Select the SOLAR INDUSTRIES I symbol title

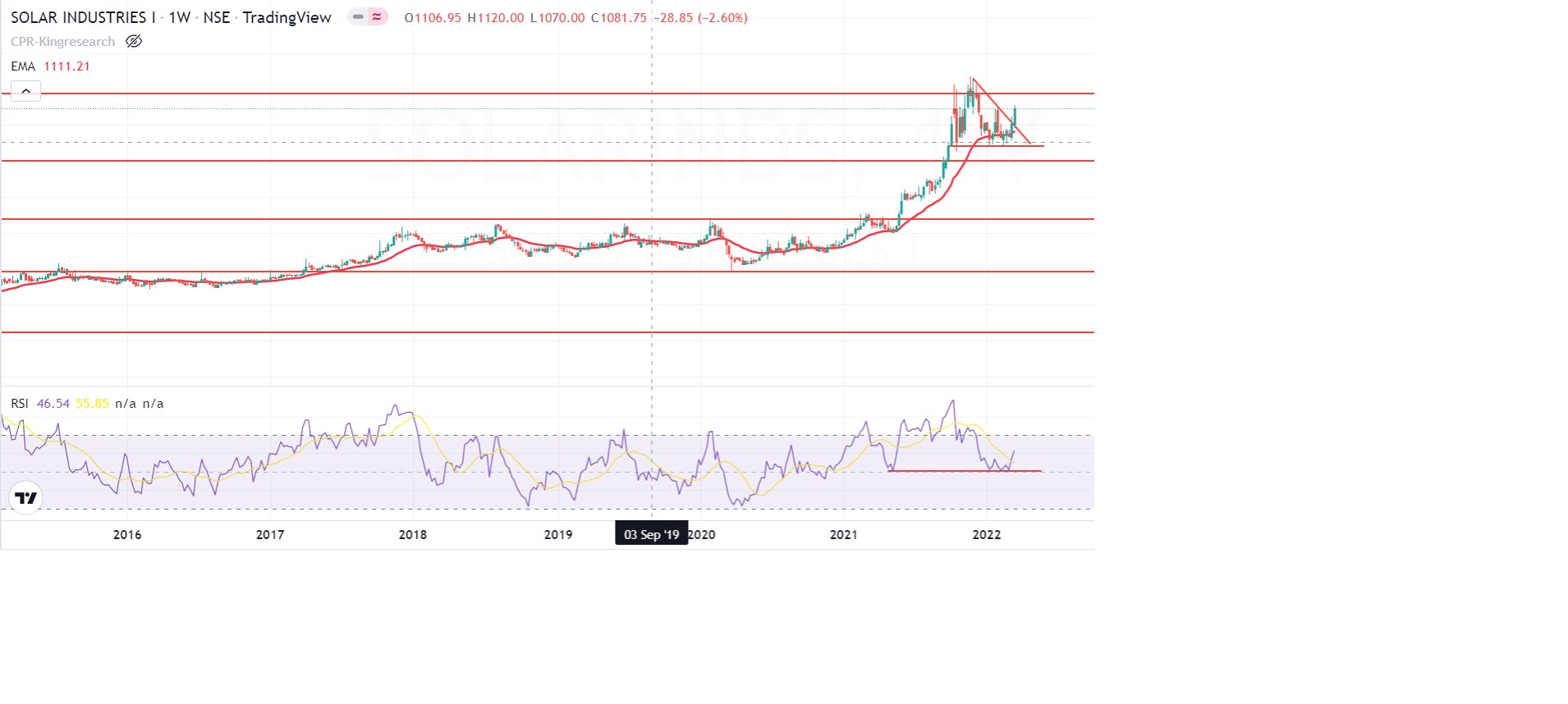[83, 17]
